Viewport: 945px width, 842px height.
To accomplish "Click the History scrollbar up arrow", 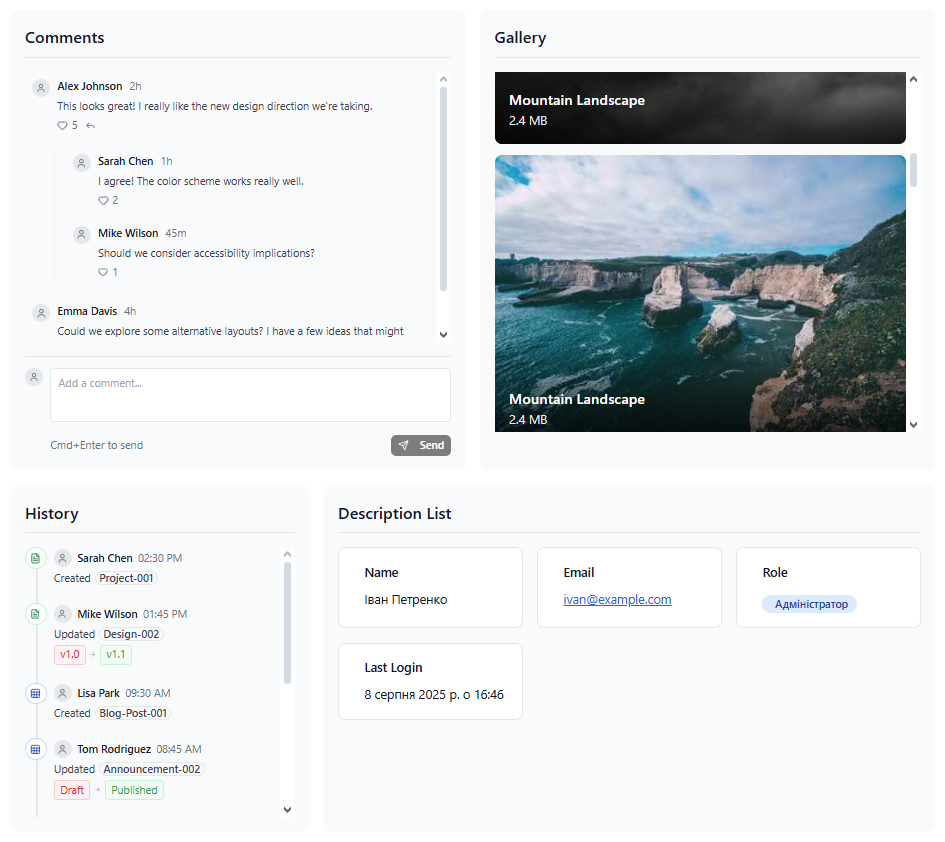I will click(287, 555).
